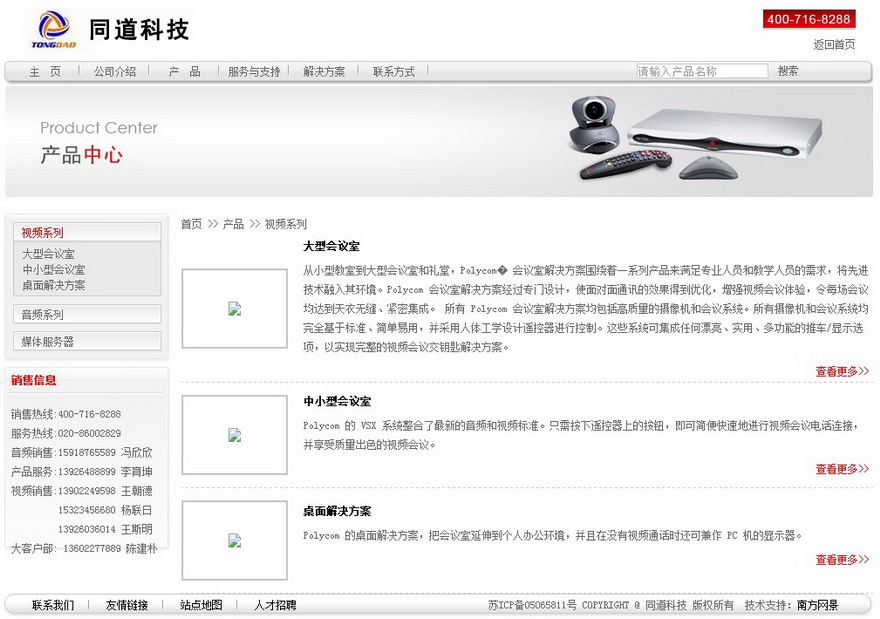Click 查看更多>> under 桌面解决方案
The width and height of the screenshot is (880, 619).
pos(842,560)
